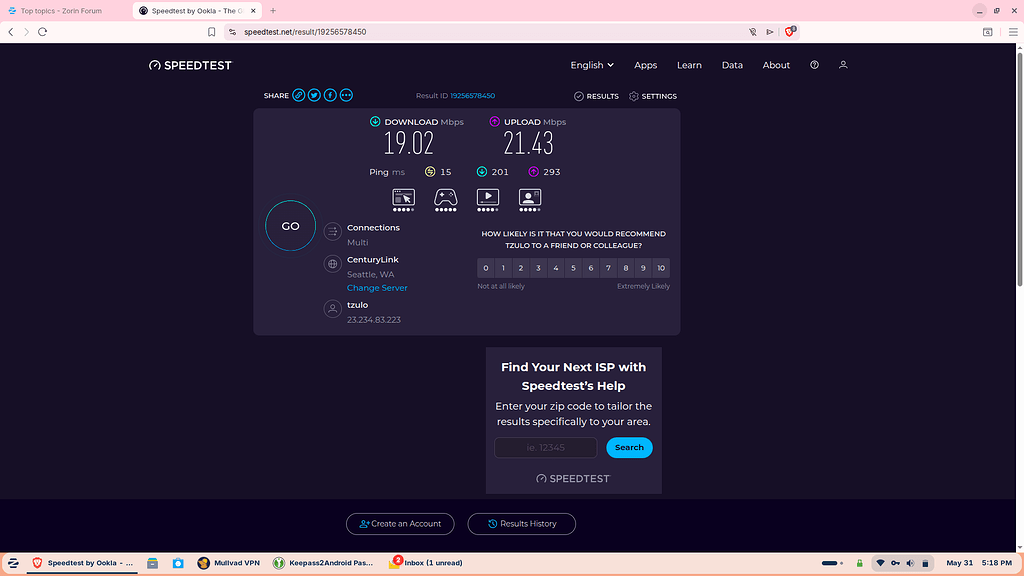Open the Result ID 19256578450 link
1024x576 pixels.
(472, 96)
